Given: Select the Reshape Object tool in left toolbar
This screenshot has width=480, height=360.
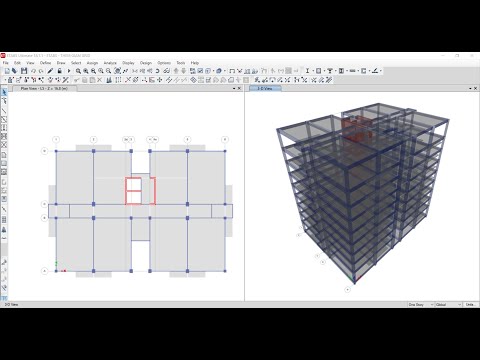Looking at the screenshot, I should pyautogui.click(x=4, y=101).
